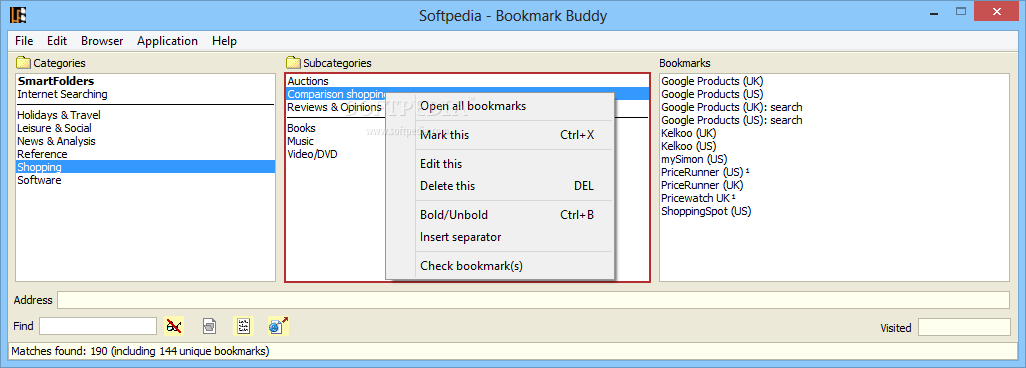This screenshot has height=368, width=1026.
Task: Select Google Products (US) bookmark
Action: click(x=713, y=94)
